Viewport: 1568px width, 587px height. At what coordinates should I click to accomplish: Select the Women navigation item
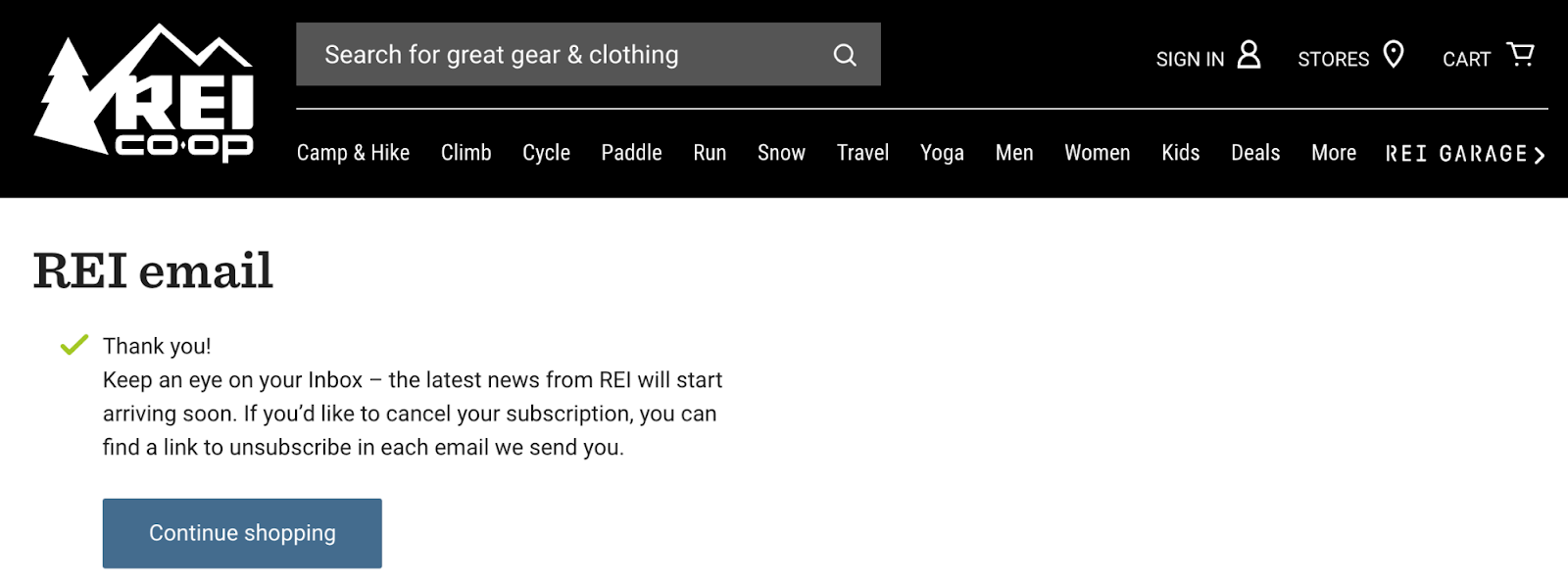tap(1097, 153)
